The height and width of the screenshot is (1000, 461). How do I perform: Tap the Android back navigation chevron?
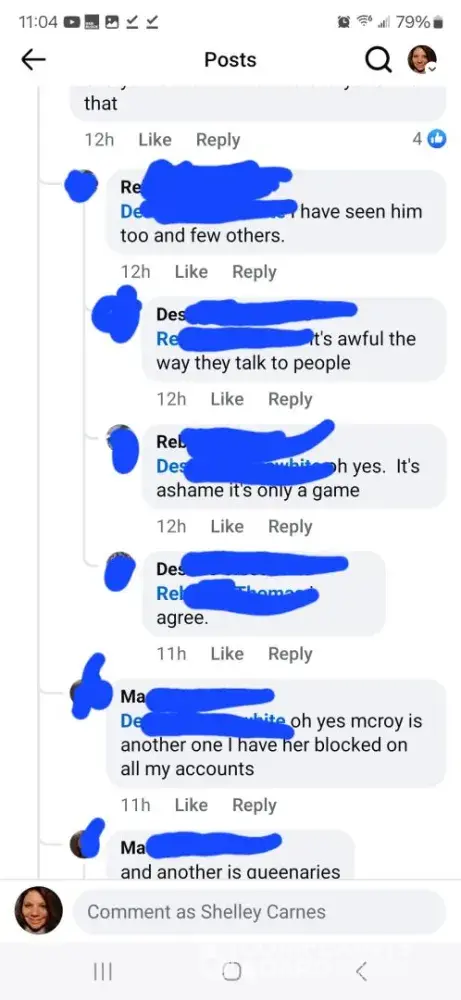361,971
